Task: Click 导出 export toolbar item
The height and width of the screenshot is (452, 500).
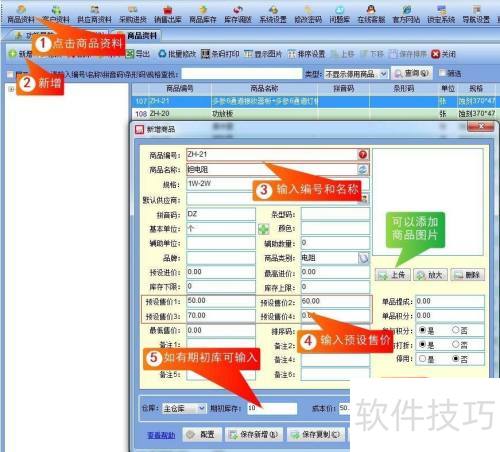Action: point(138,54)
